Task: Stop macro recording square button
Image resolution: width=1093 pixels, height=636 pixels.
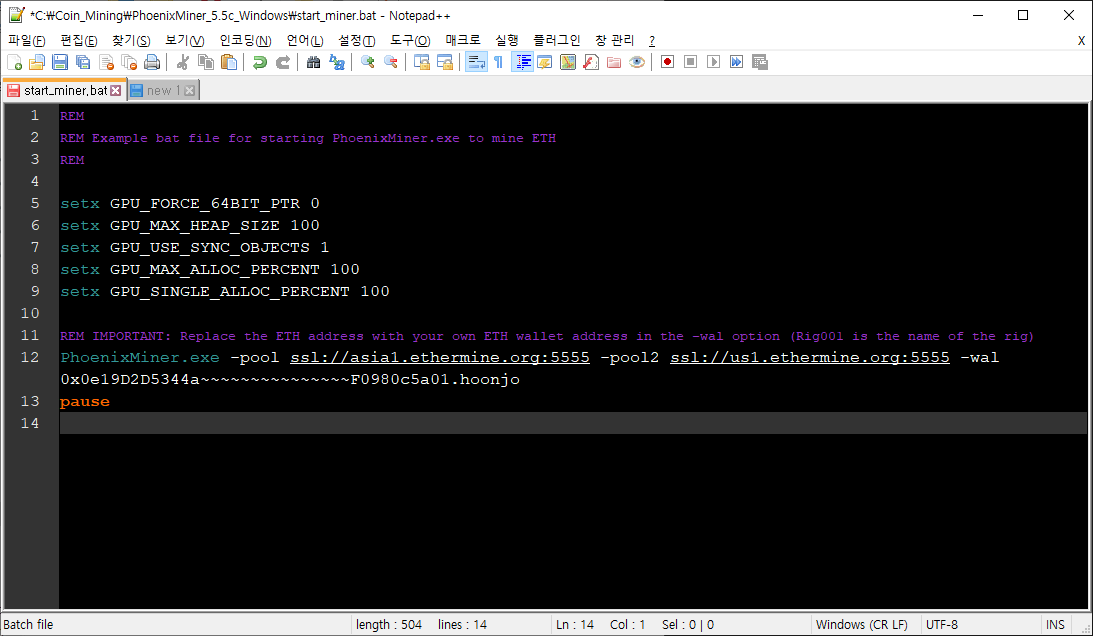Action: [x=690, y=62]
